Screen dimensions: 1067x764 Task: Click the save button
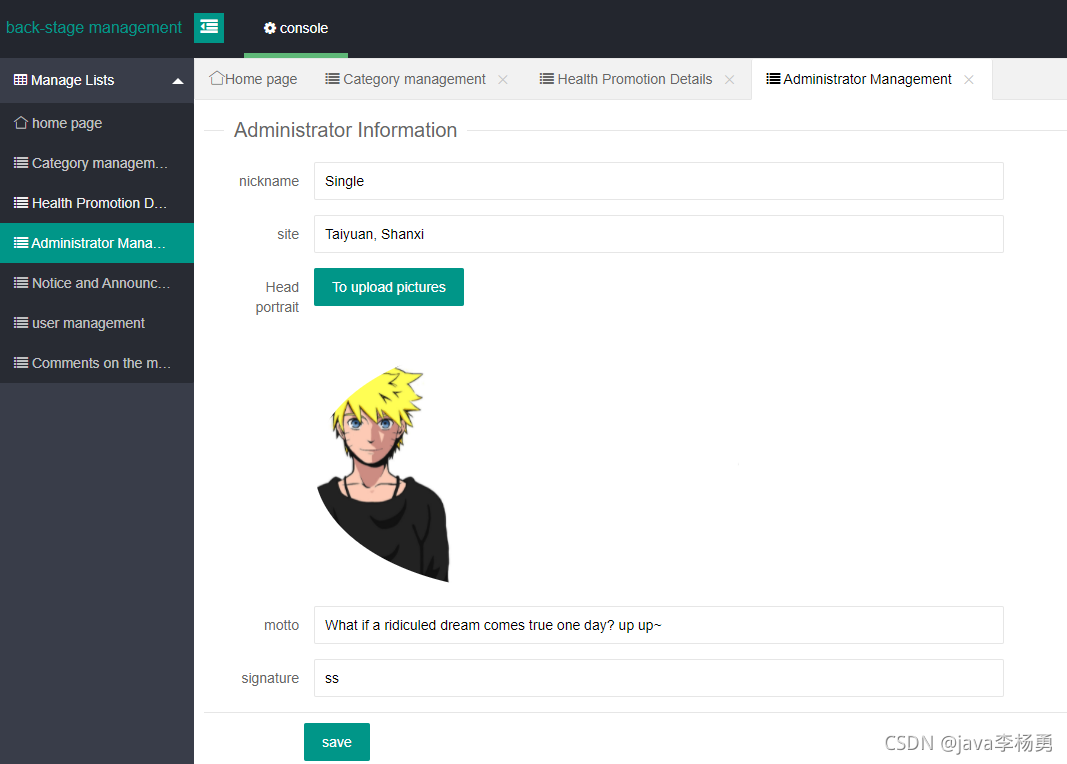point(337,742)
